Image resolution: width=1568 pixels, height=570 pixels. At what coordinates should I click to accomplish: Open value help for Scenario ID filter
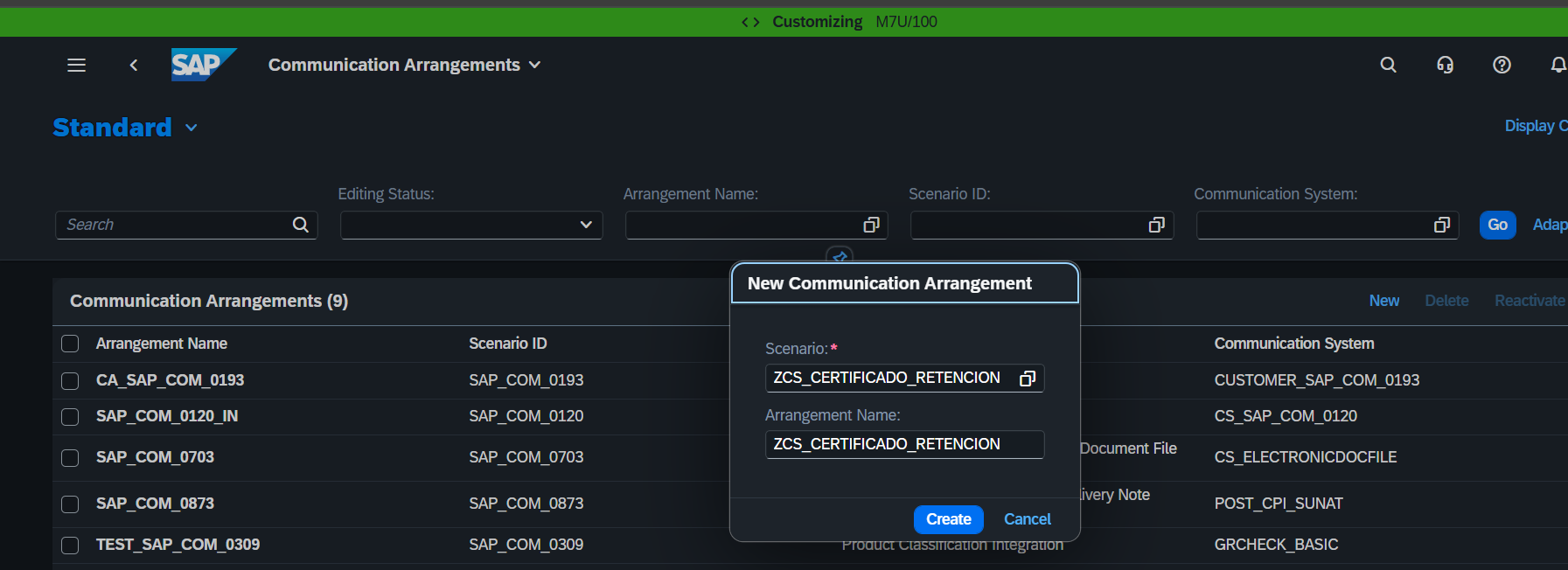(1156, 225)
